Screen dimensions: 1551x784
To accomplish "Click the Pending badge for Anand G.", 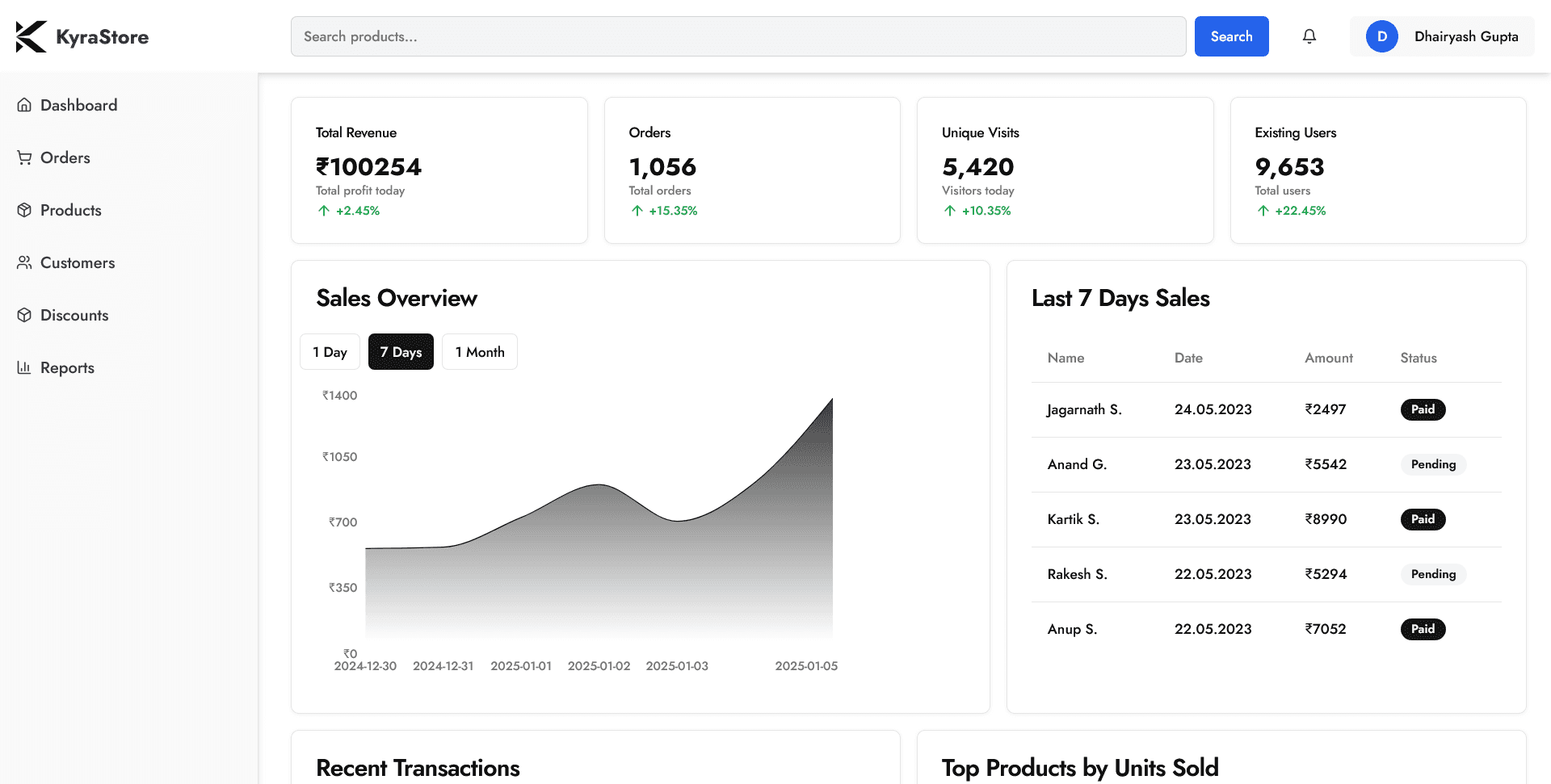I will coord(1433,464).
